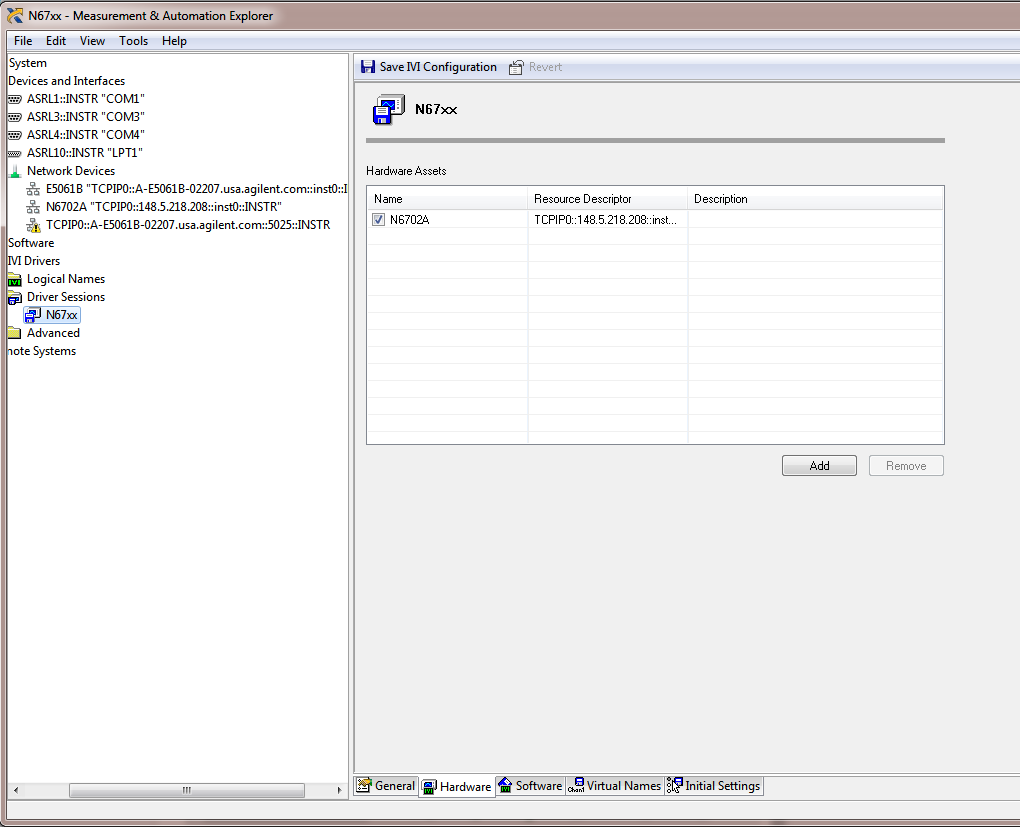Select the Remote Systems tree item
Viewport: 1020px width, 827px height.
point(42,351)
